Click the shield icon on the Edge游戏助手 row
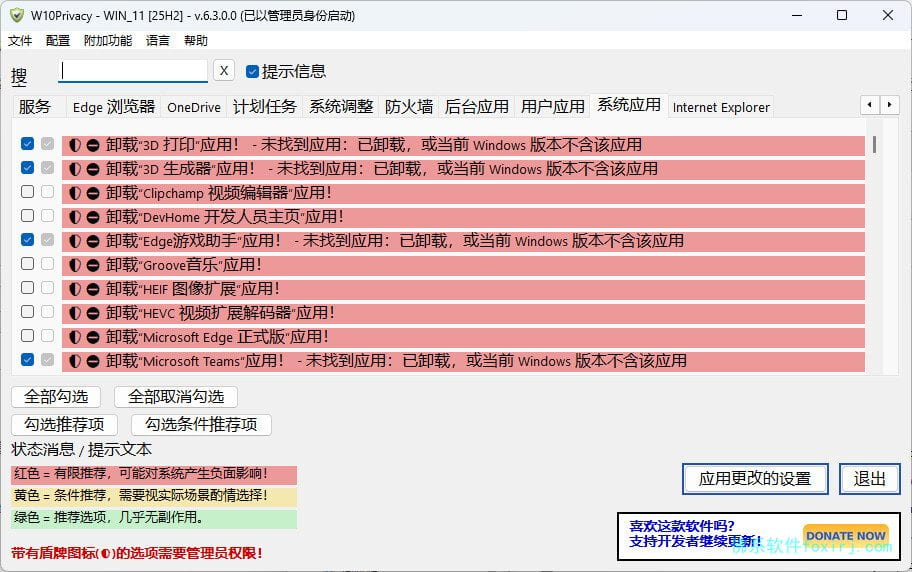The height and width of the screenshot is (572, 912). (74, 241)
